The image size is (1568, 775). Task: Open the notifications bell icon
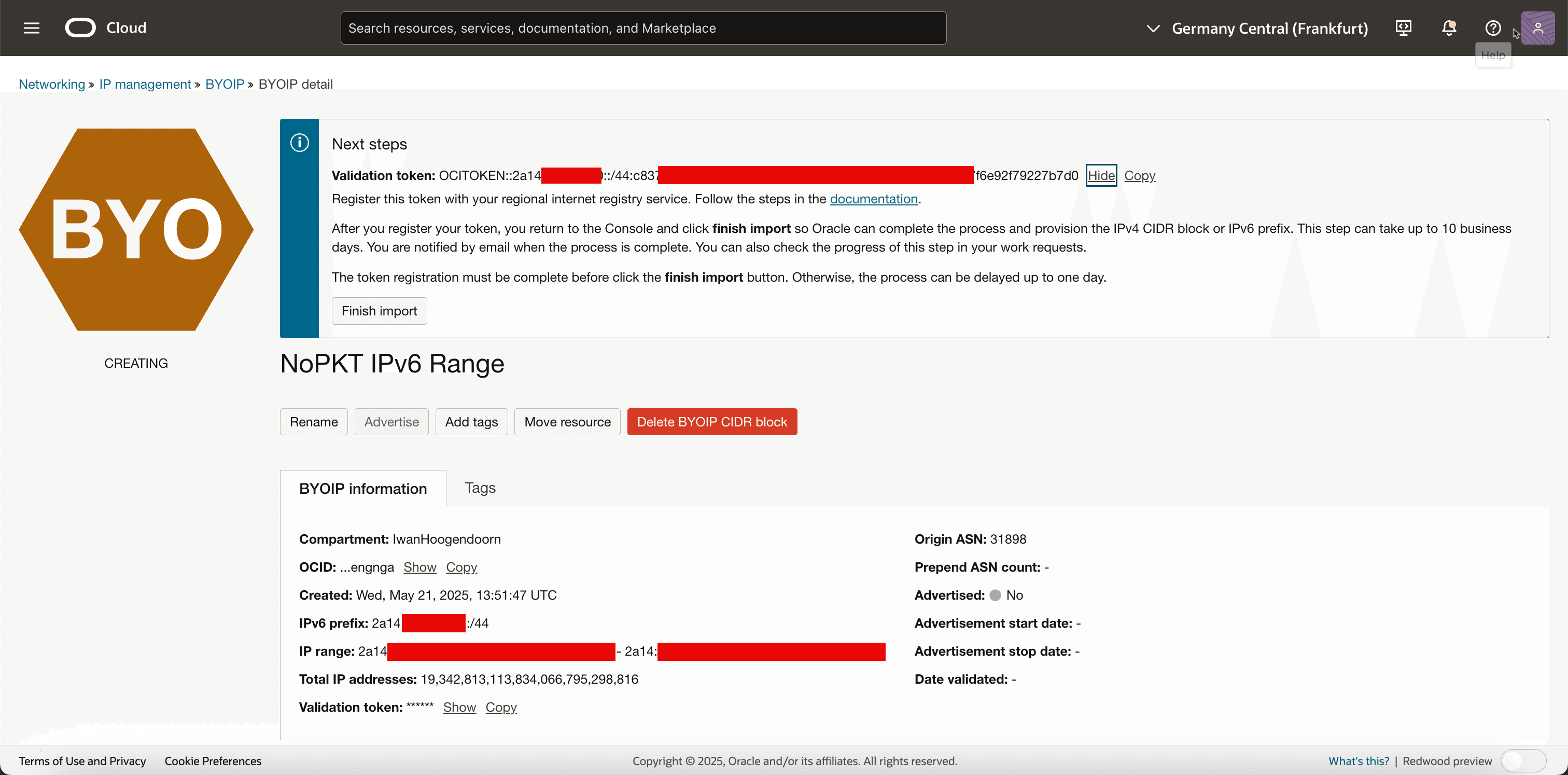(x=1449, y=28)
